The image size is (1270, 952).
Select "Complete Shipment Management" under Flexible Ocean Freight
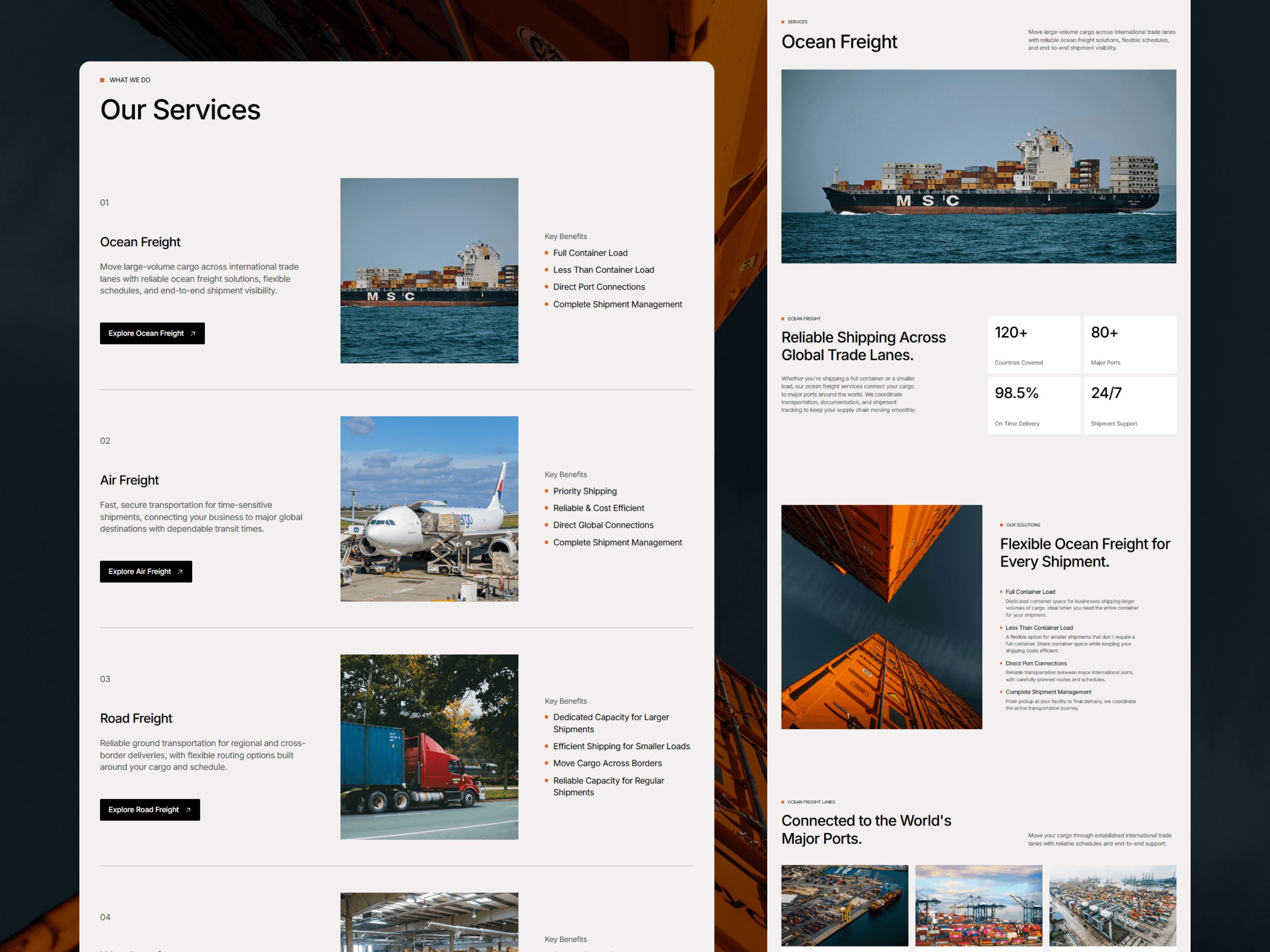(x=1049, y=692)
